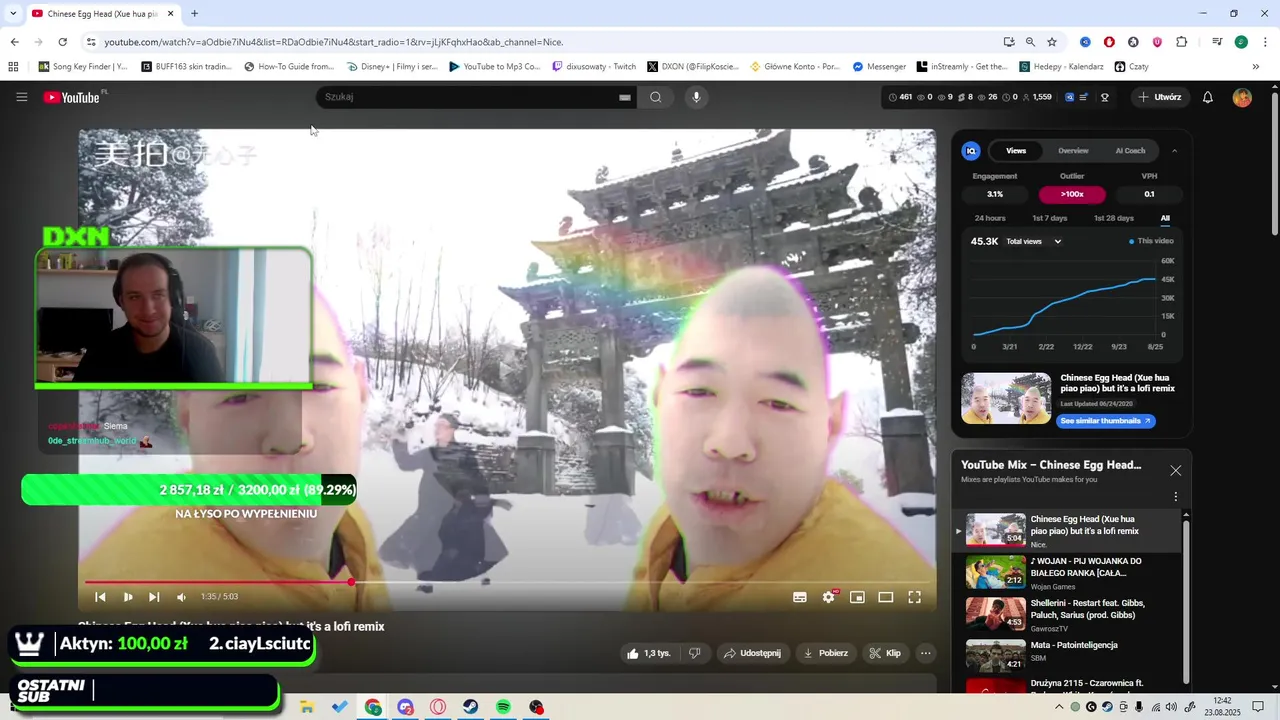
Task: Click the >100x outlier badge
Action: pos(1072,194)
